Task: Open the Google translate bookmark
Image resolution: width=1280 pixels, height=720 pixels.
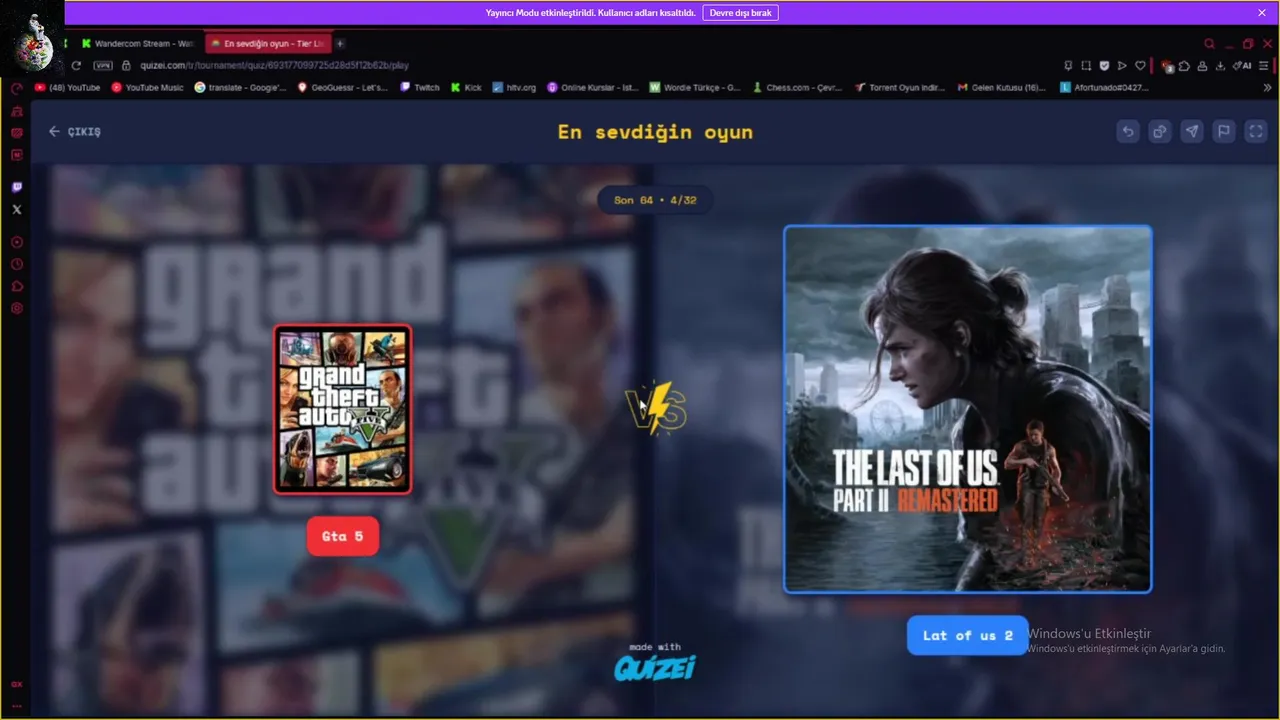Action: 241,87
